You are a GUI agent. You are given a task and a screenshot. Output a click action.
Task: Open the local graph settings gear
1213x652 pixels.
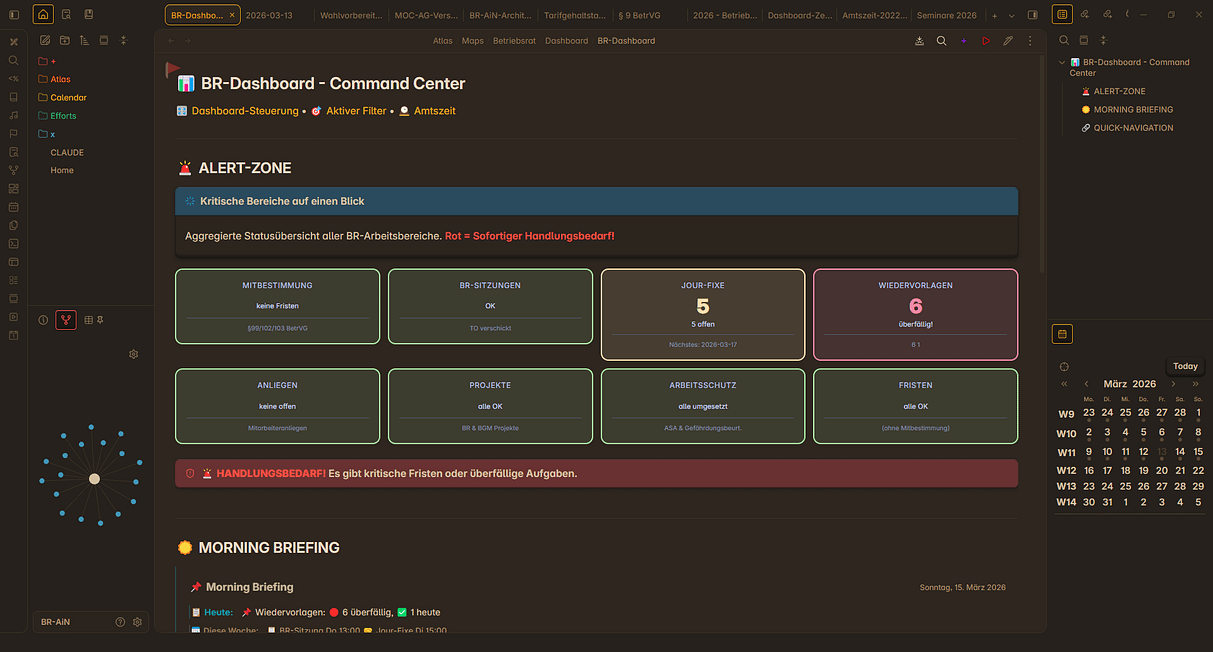point(134,354)
